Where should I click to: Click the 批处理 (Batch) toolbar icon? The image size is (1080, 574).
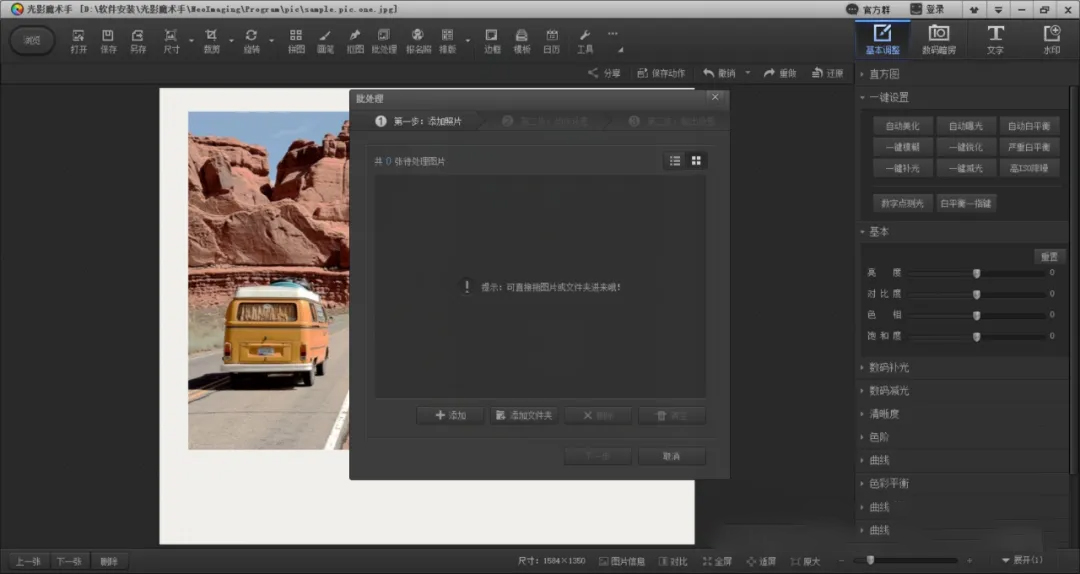click(384, 41)
